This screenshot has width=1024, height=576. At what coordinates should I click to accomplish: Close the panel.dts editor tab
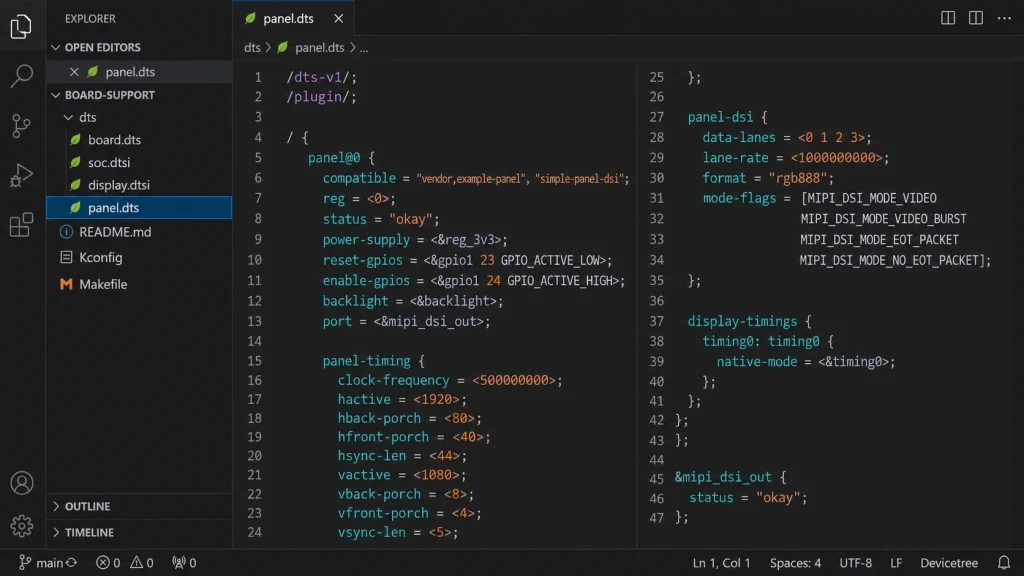click(x=338, y=19)
